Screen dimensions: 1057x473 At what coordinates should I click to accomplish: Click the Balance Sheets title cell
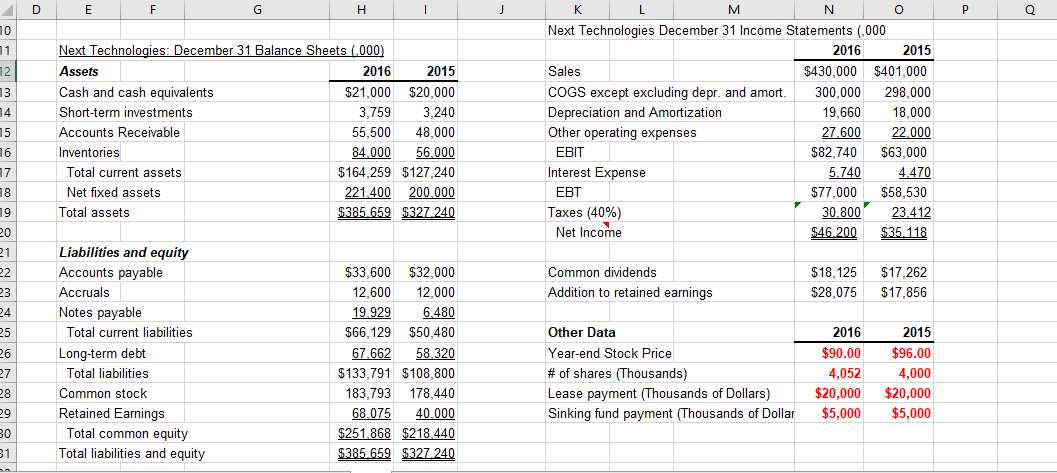222,51
